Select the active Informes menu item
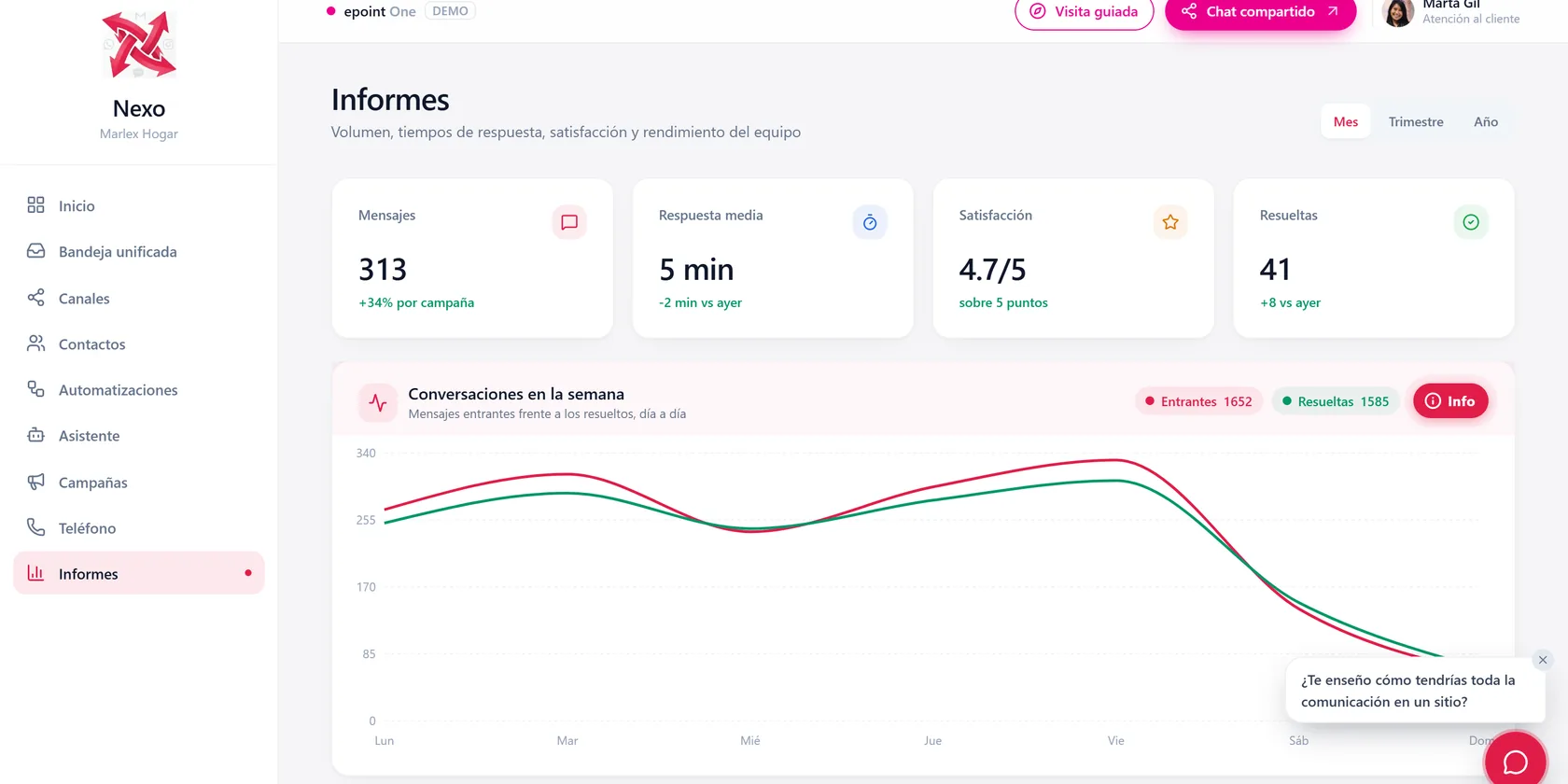 pyautogui.click(x=139, y=573)
